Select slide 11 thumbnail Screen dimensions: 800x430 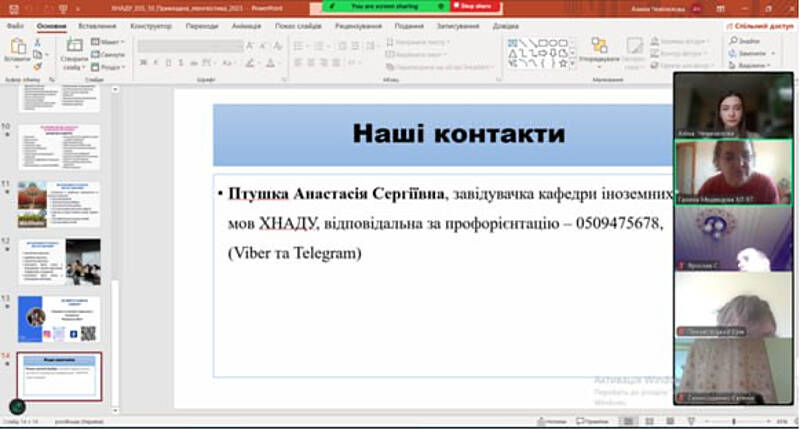coord(59,204)
